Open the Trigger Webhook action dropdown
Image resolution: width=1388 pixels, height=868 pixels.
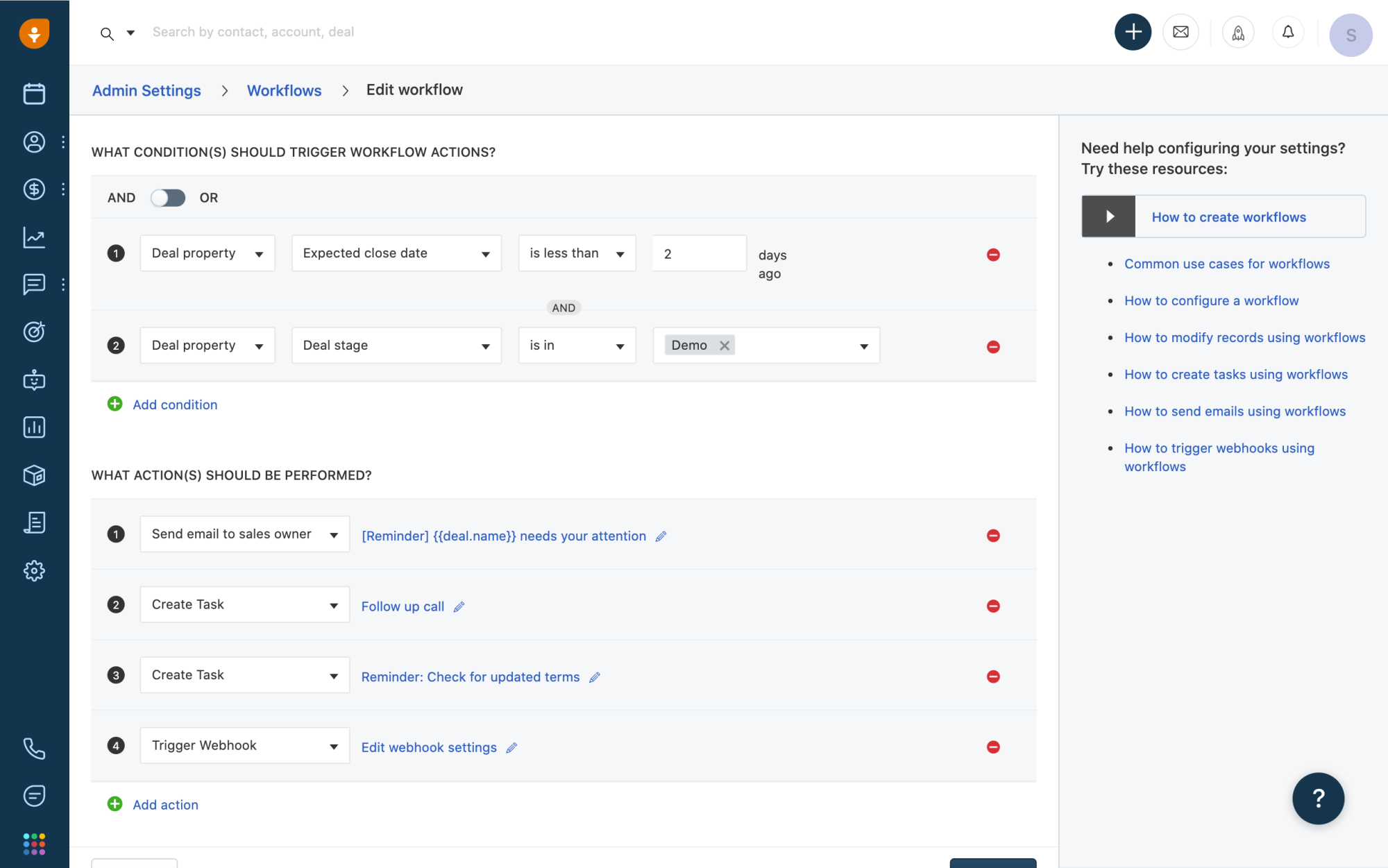[x=244, y=745]
